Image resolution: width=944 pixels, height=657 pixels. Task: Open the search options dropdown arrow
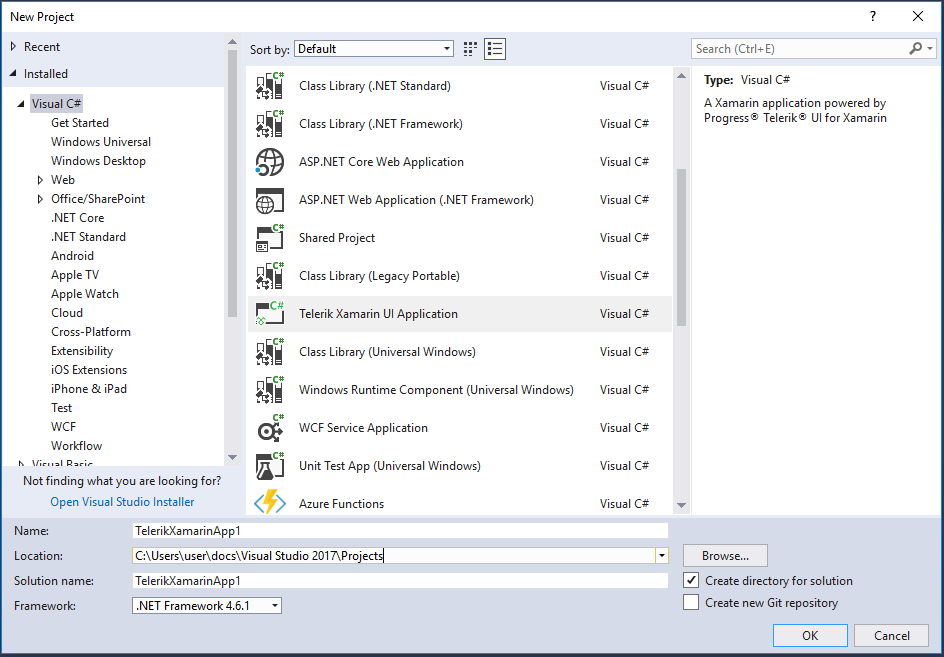[930, 49]
